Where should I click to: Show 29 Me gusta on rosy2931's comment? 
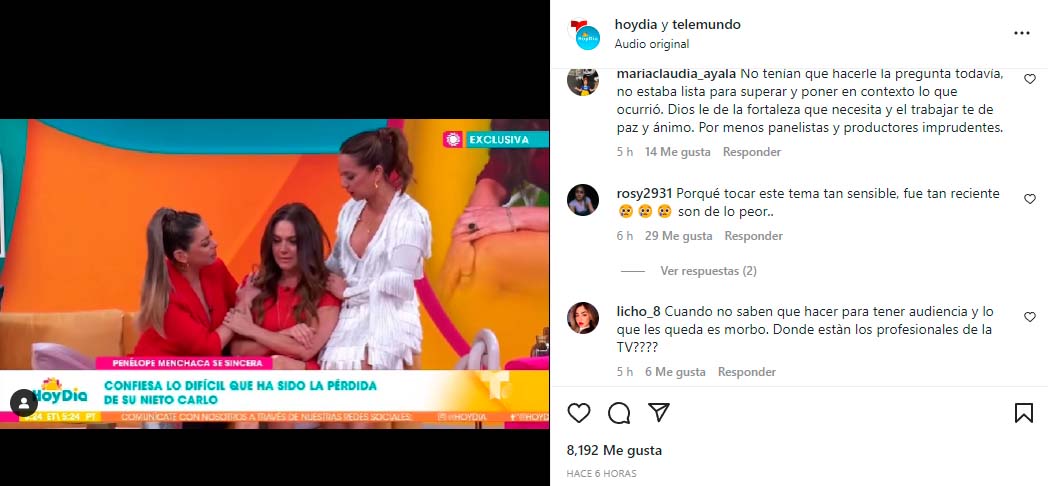(678, 236)
